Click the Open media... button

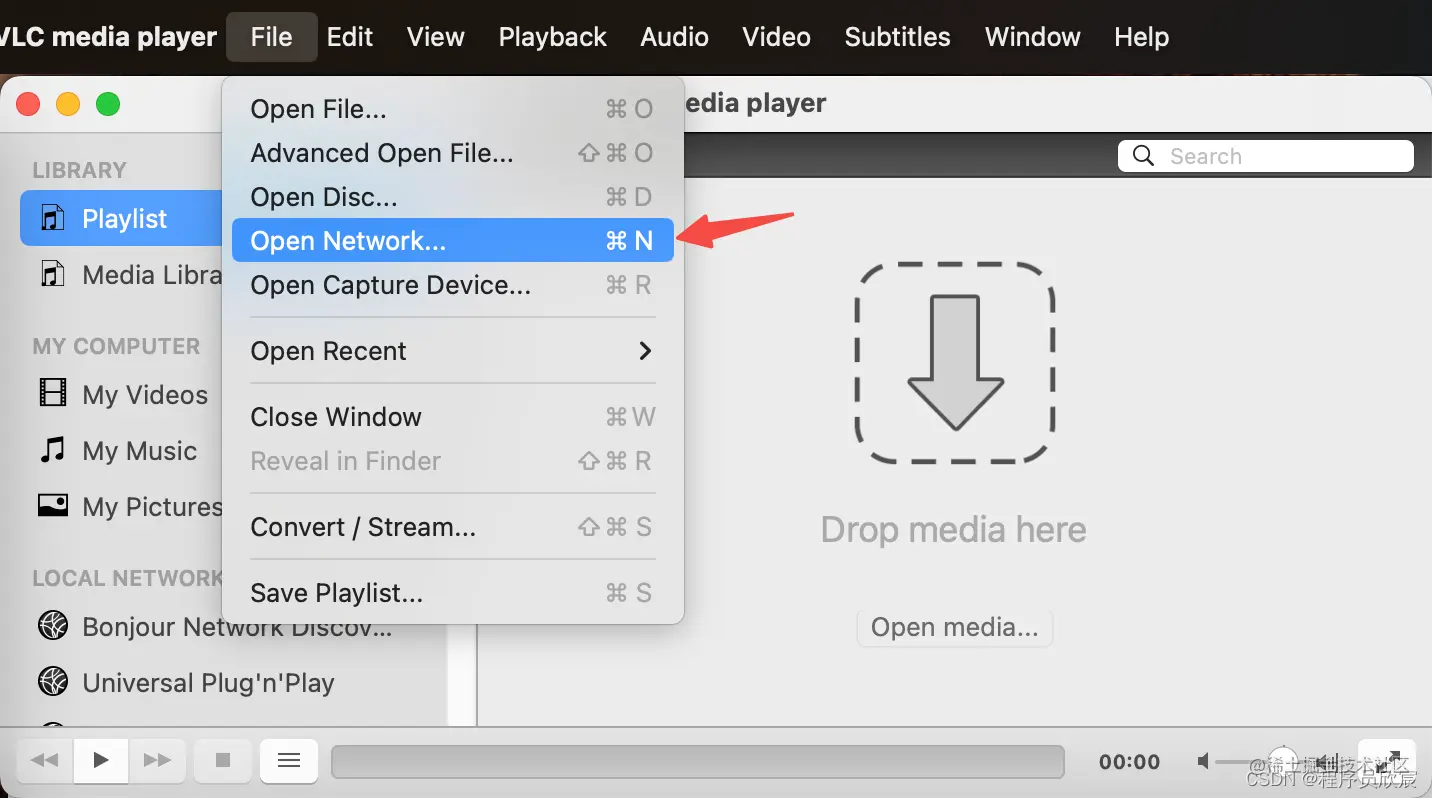(x=954, y=627)
